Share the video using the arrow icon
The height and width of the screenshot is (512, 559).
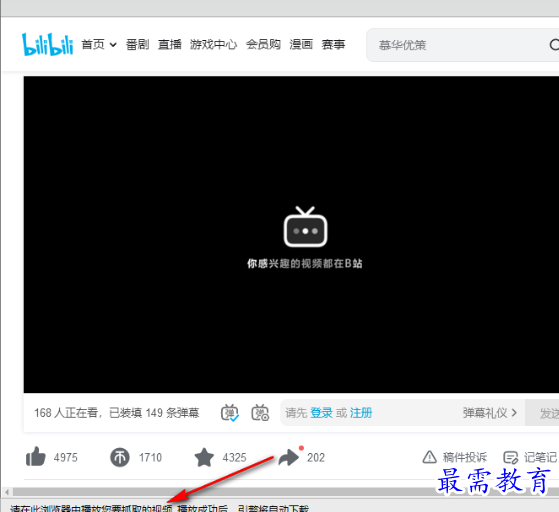pos(288,457)
